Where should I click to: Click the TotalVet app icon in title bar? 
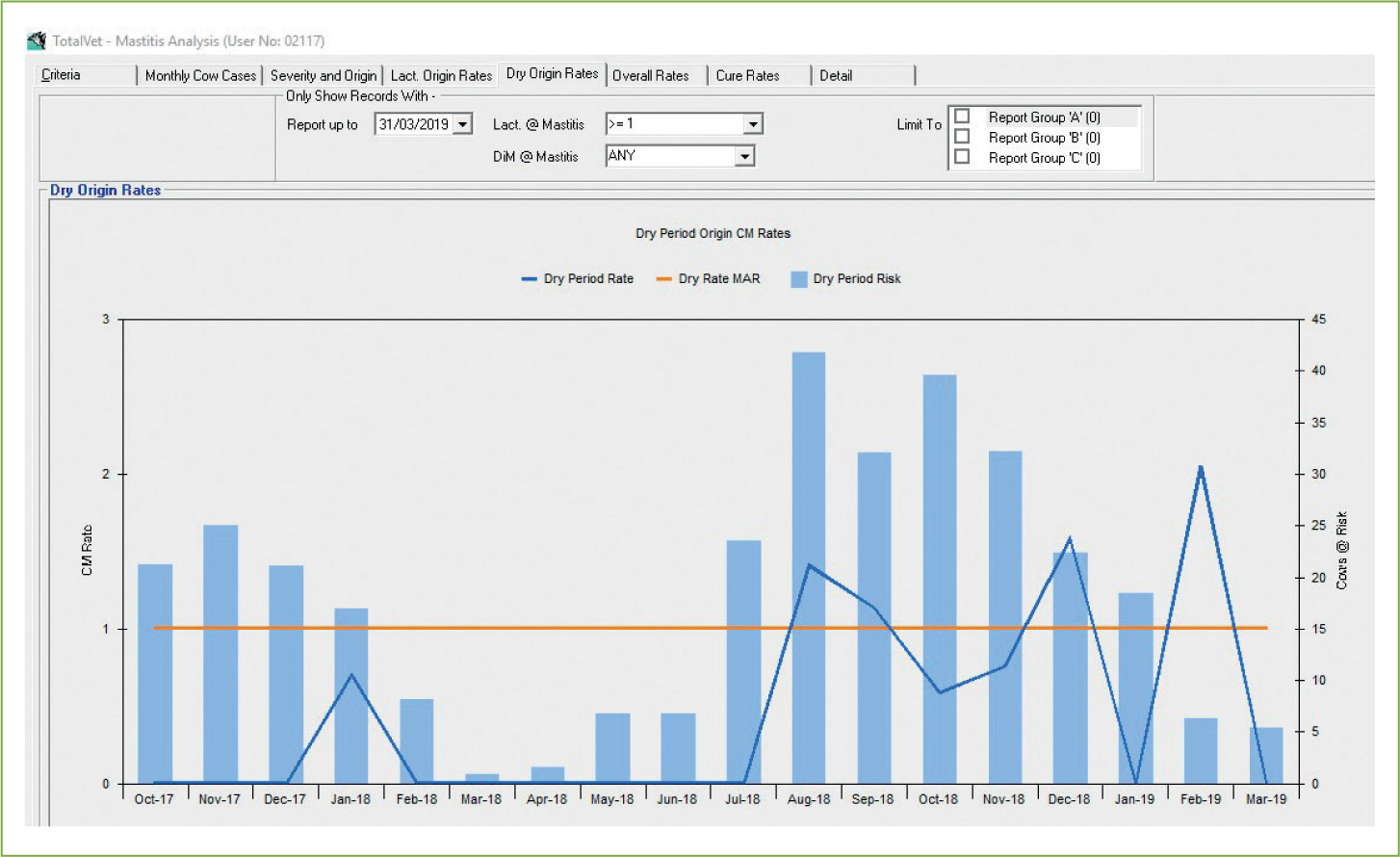coord(38,40)
